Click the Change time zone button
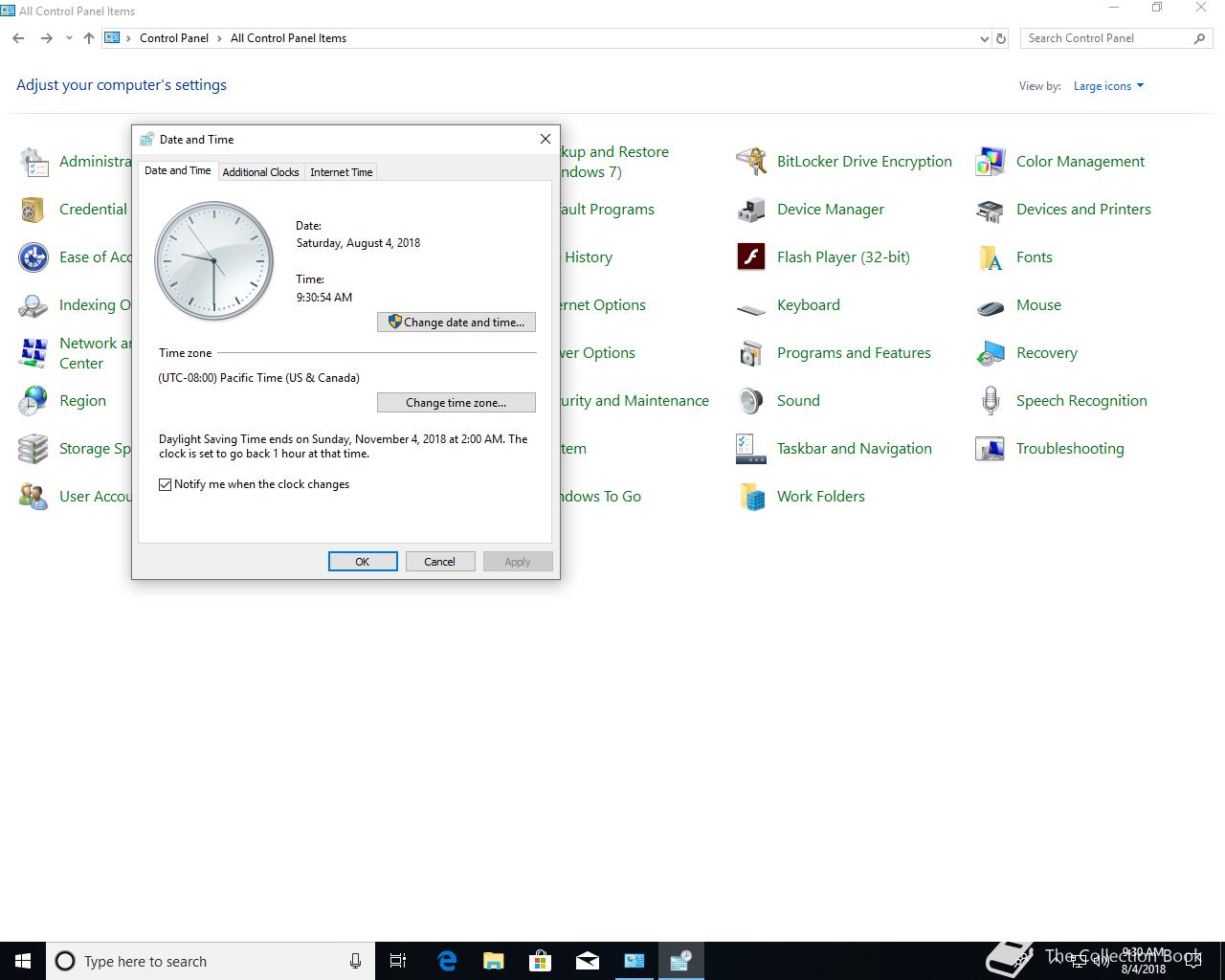This screenshot has width=1225, height=980. pos(457,403)
